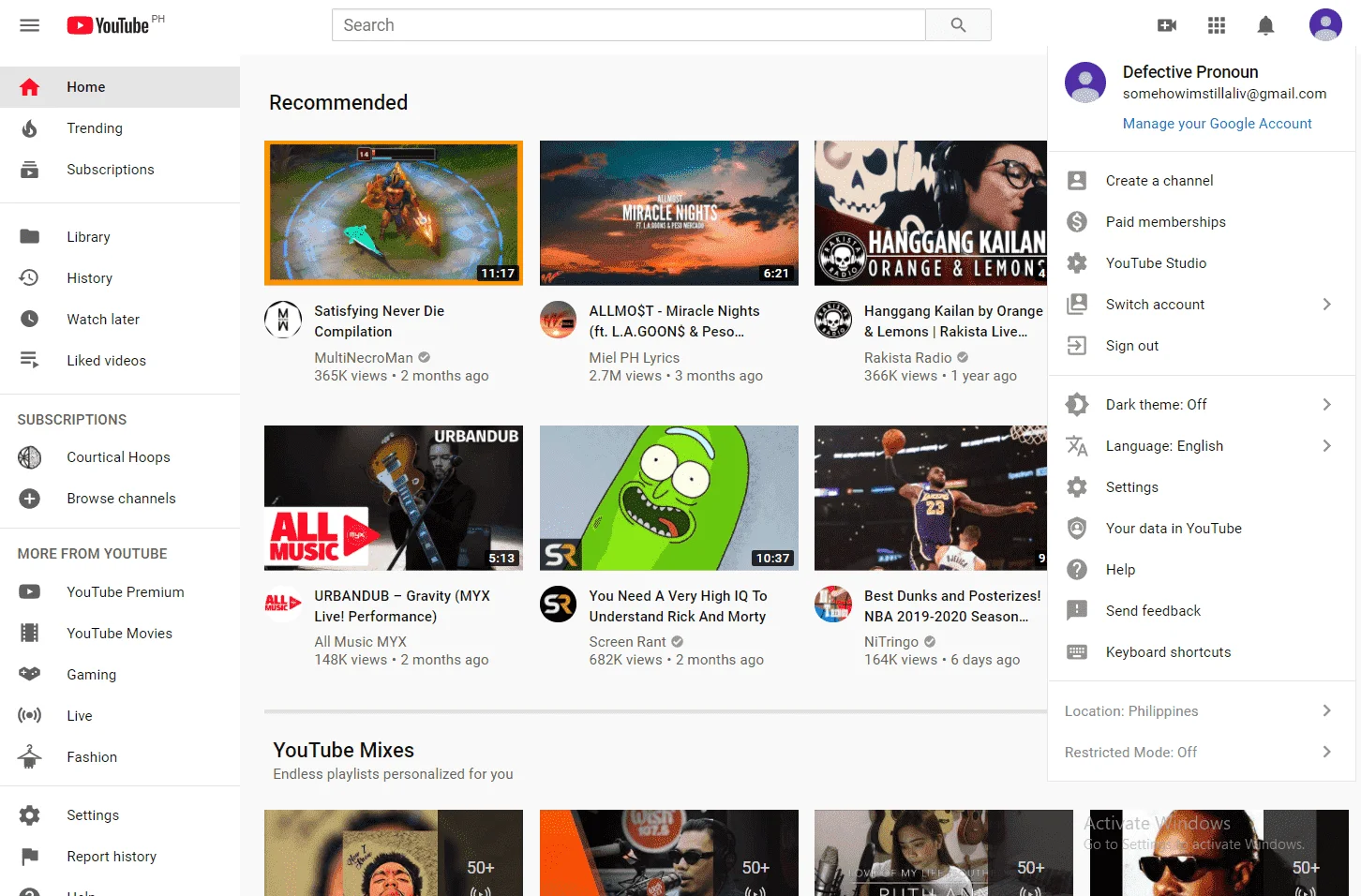Click the Gaming controller icon
This screenshot has height=896, width=1361.
pyautogui.click(x=30, y=674)
